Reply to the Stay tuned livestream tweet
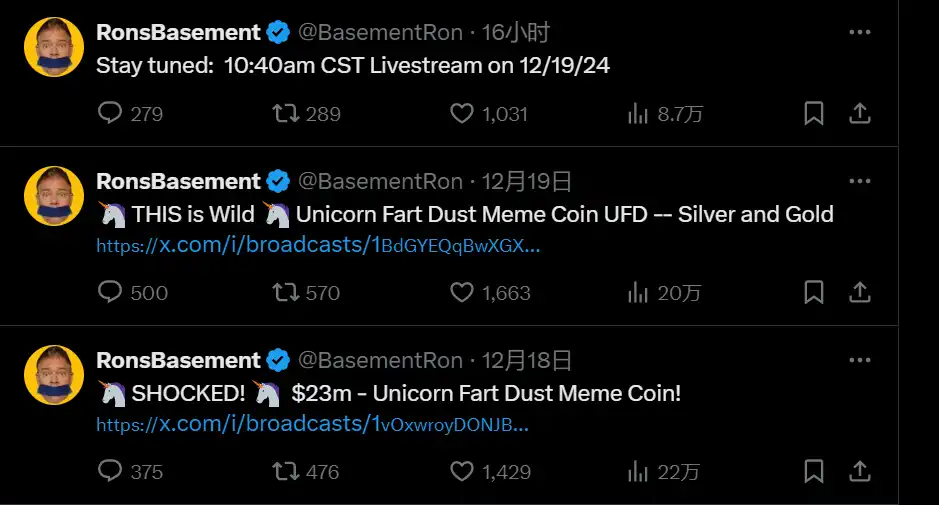 110,114
